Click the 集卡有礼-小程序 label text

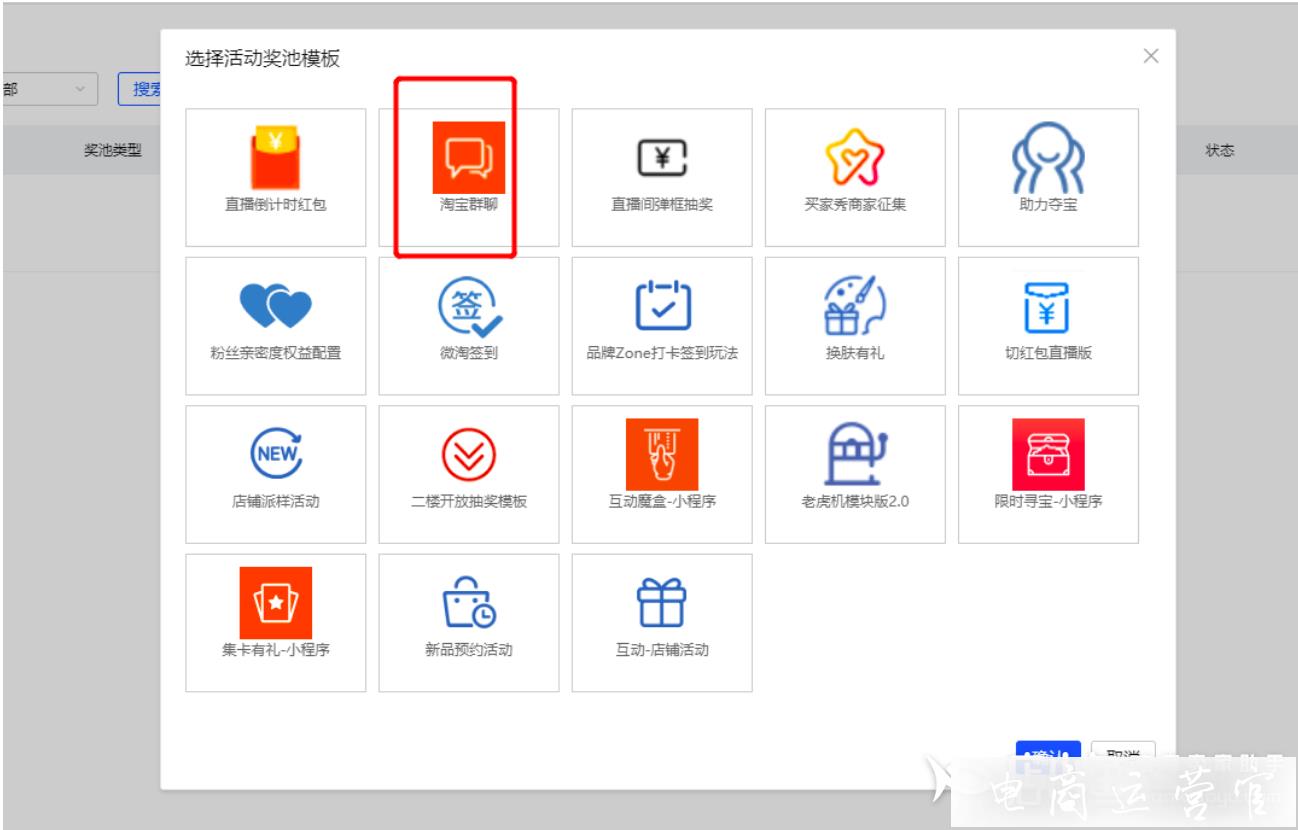pyautogui.click(x=275, y=650)
